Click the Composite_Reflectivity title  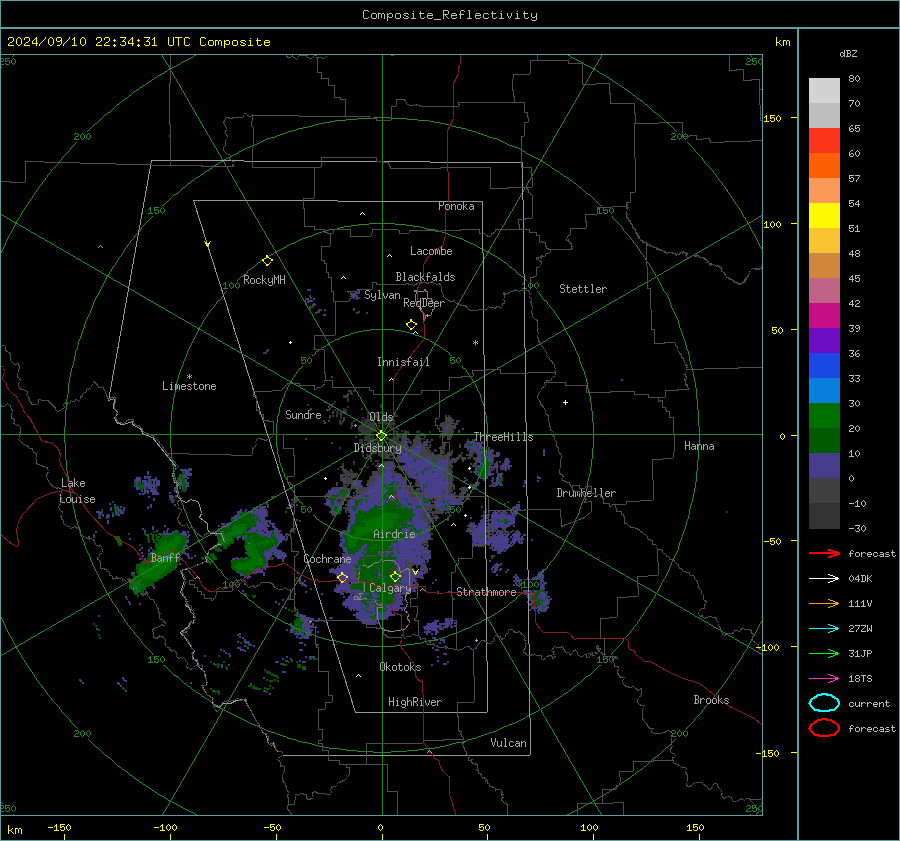pos(450,15)
